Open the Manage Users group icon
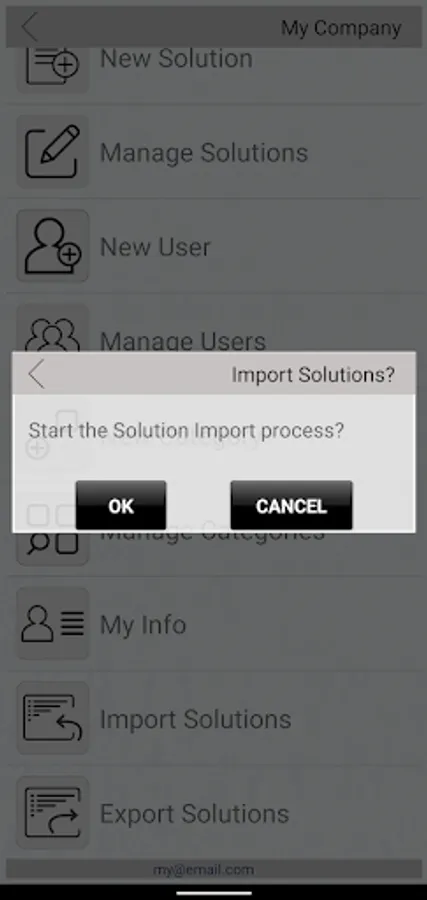 click(x=52, y=332)
